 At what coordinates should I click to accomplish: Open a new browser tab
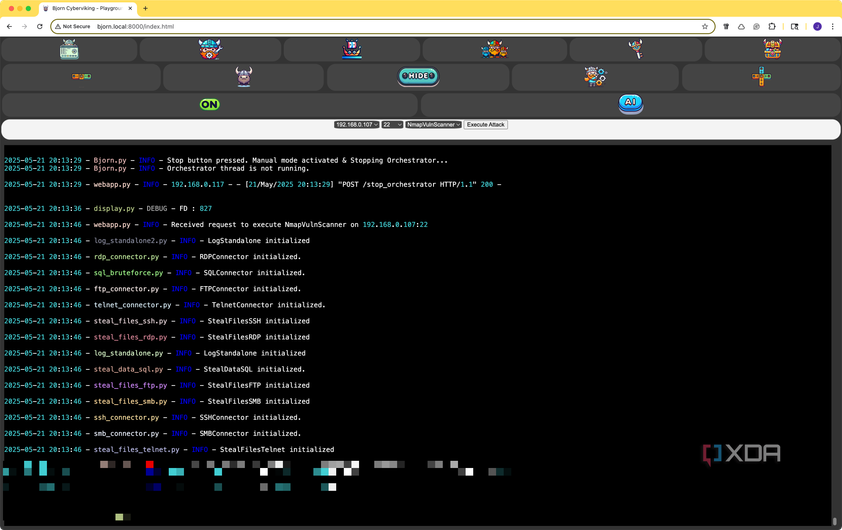(x=145, y=9)
